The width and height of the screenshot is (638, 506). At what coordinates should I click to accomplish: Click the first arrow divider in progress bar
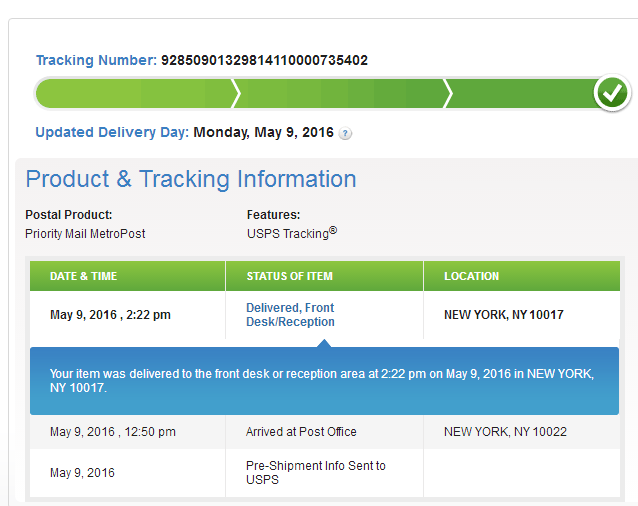[x=235, y=94]
